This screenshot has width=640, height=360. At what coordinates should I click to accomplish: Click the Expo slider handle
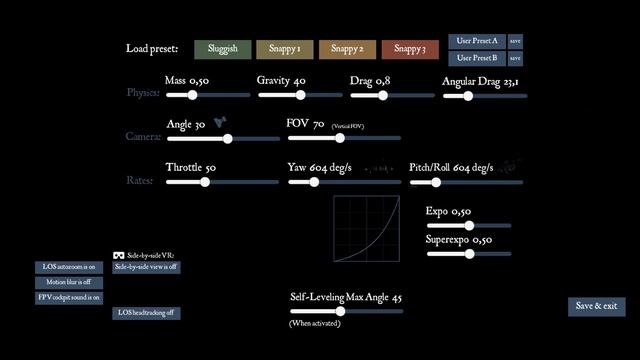point(469,225)
